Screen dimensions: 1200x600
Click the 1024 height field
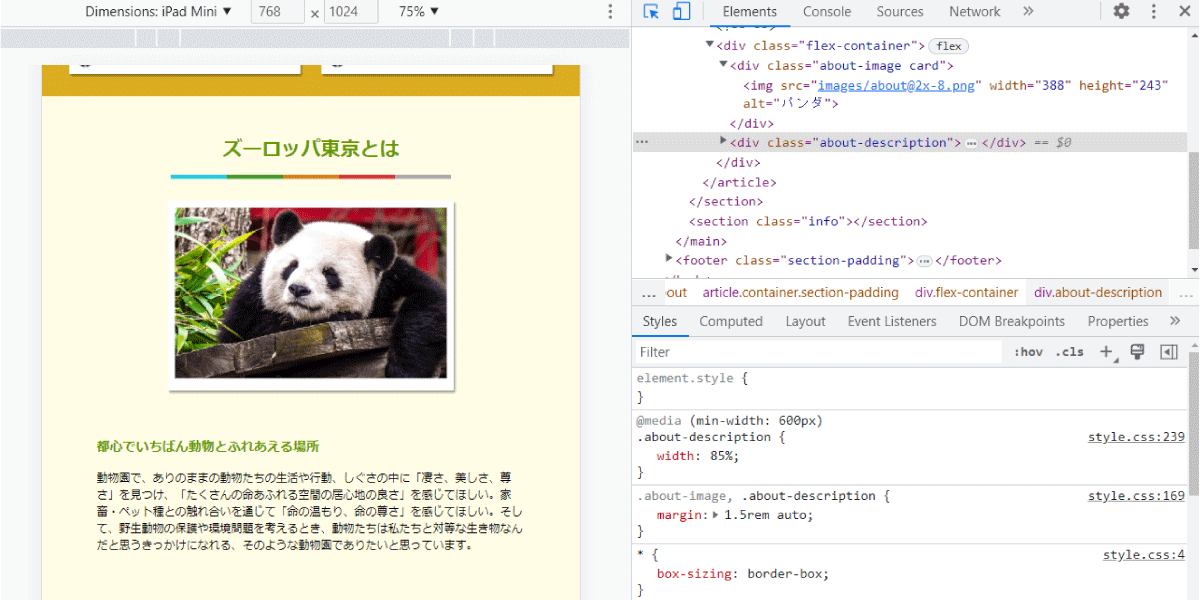tap(351, 12)
